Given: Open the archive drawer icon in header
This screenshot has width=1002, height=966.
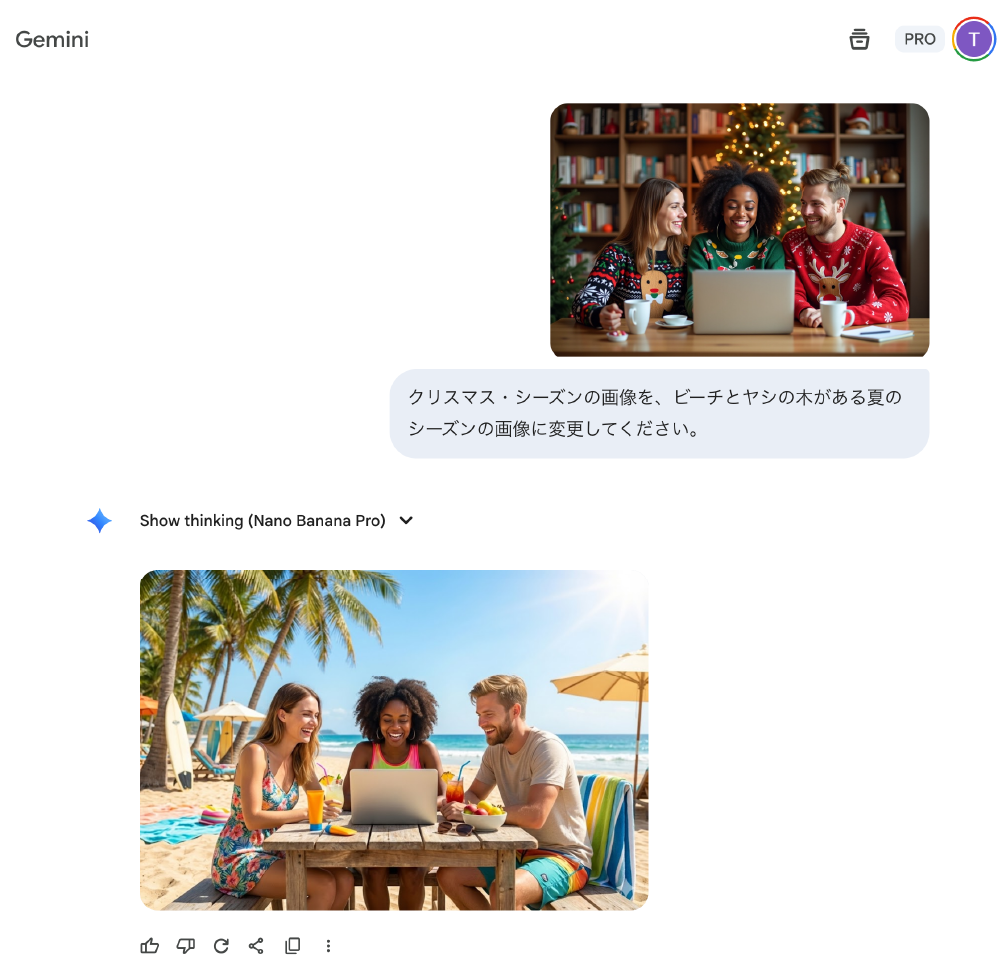Looking at the screenshot, I should [859, 40].
